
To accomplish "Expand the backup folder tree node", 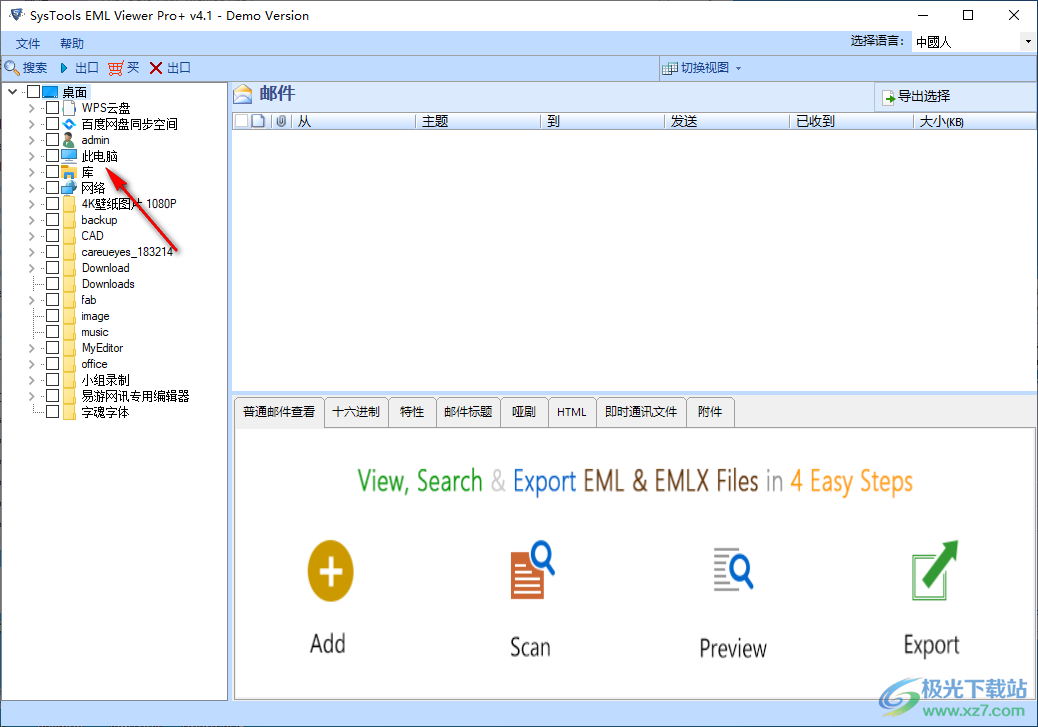I will [x=30, y=220].
